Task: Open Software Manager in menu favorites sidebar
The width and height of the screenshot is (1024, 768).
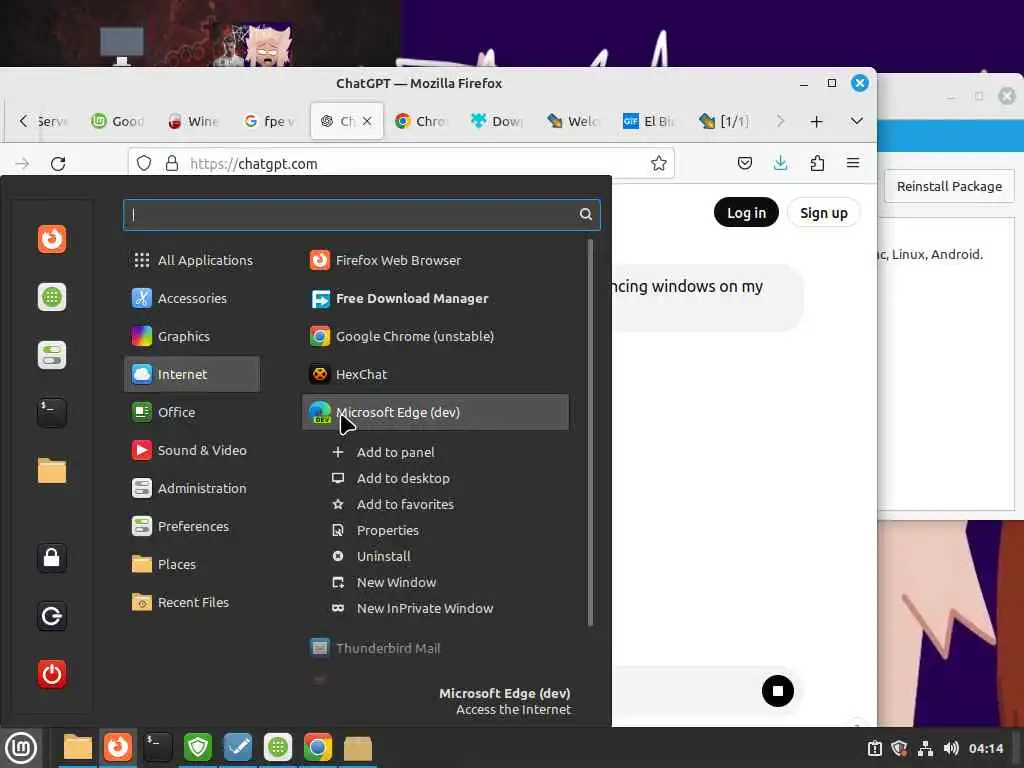Action: [x=52, y=297]
